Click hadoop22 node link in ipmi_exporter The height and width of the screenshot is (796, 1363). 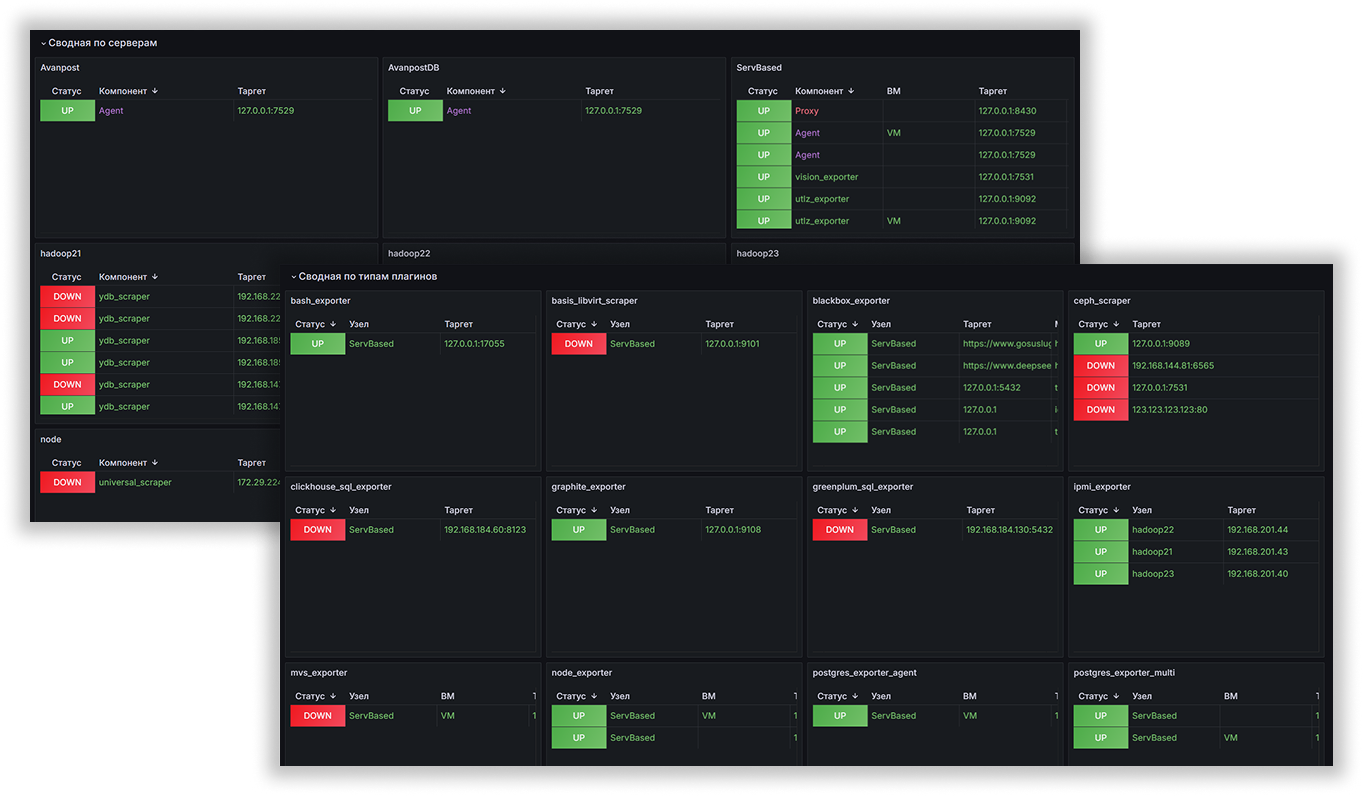point(1152,530)
